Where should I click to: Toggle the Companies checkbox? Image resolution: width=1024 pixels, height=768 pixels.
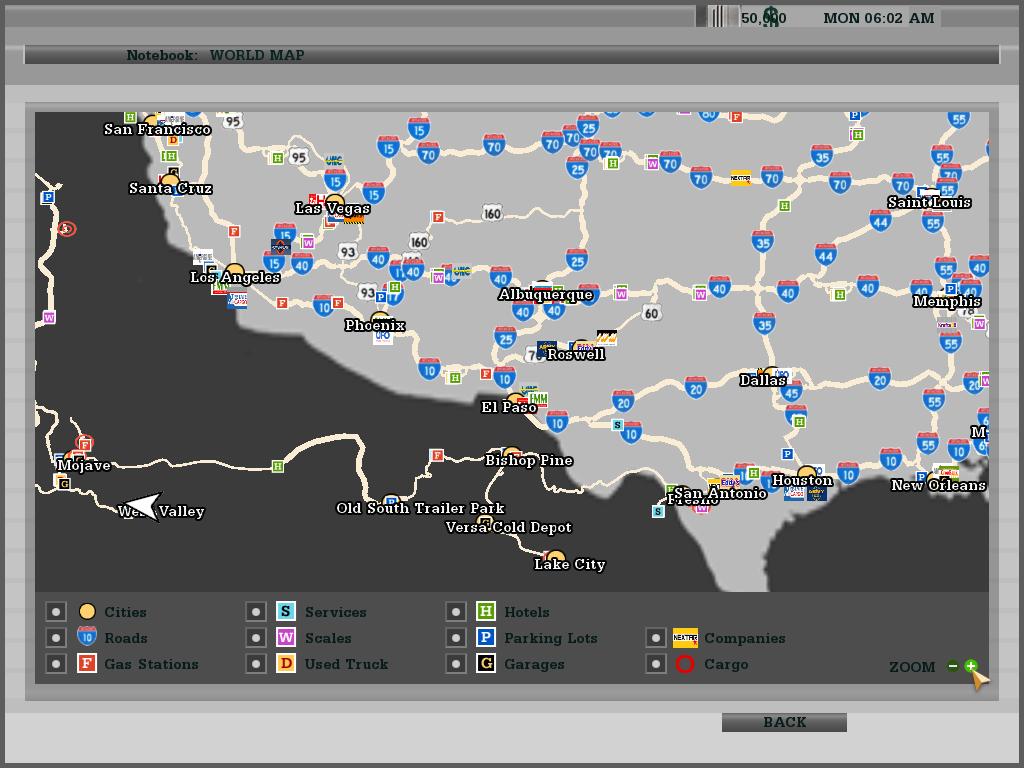[x=656, y=638]
